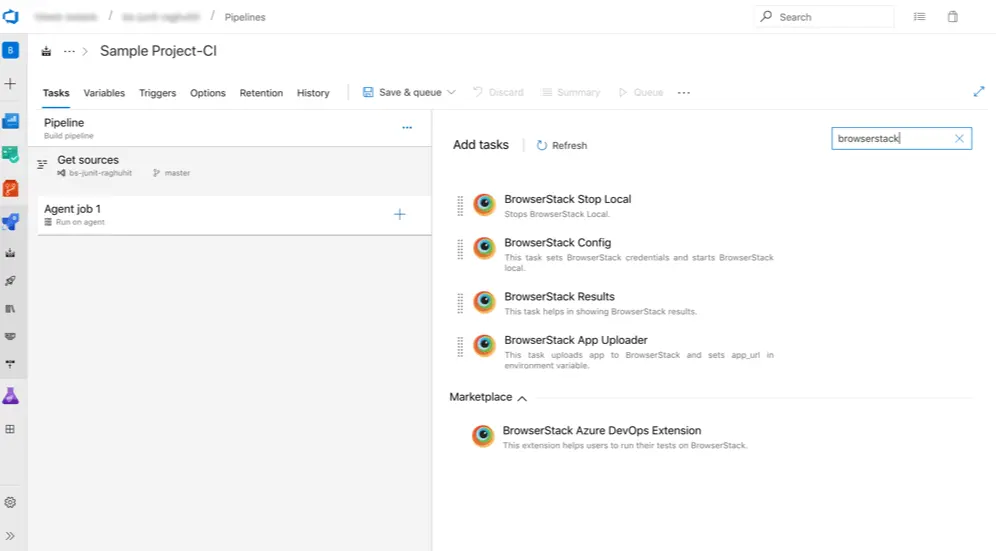Screen dimensions: 996x551
Task: Switch to the Triggers tab
Action: (157, 93)
